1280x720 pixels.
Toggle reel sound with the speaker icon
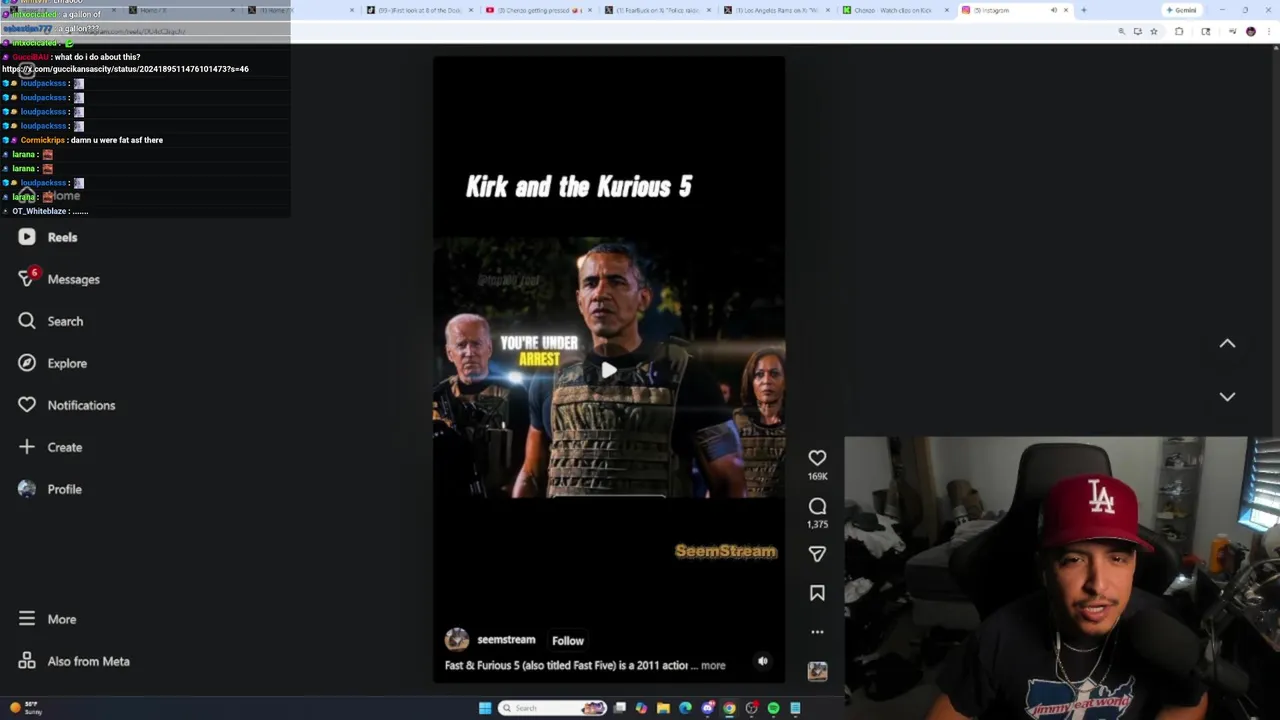click(x=763, y=661)
